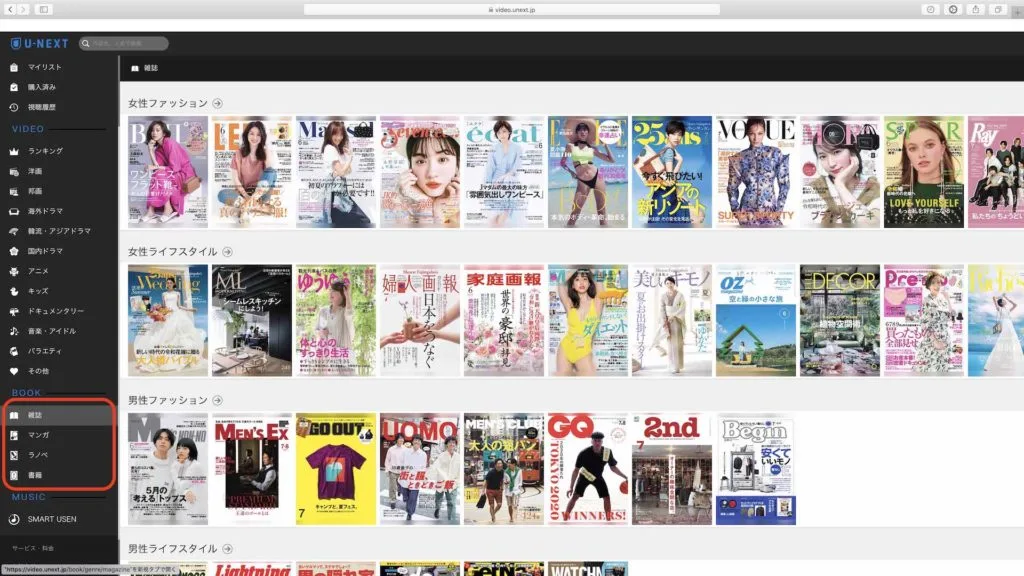Image resolution: width=1024 pixels, height=576 pixels.
Task: Click the Share icon in browser toolbar
Action: coord(976,9)
